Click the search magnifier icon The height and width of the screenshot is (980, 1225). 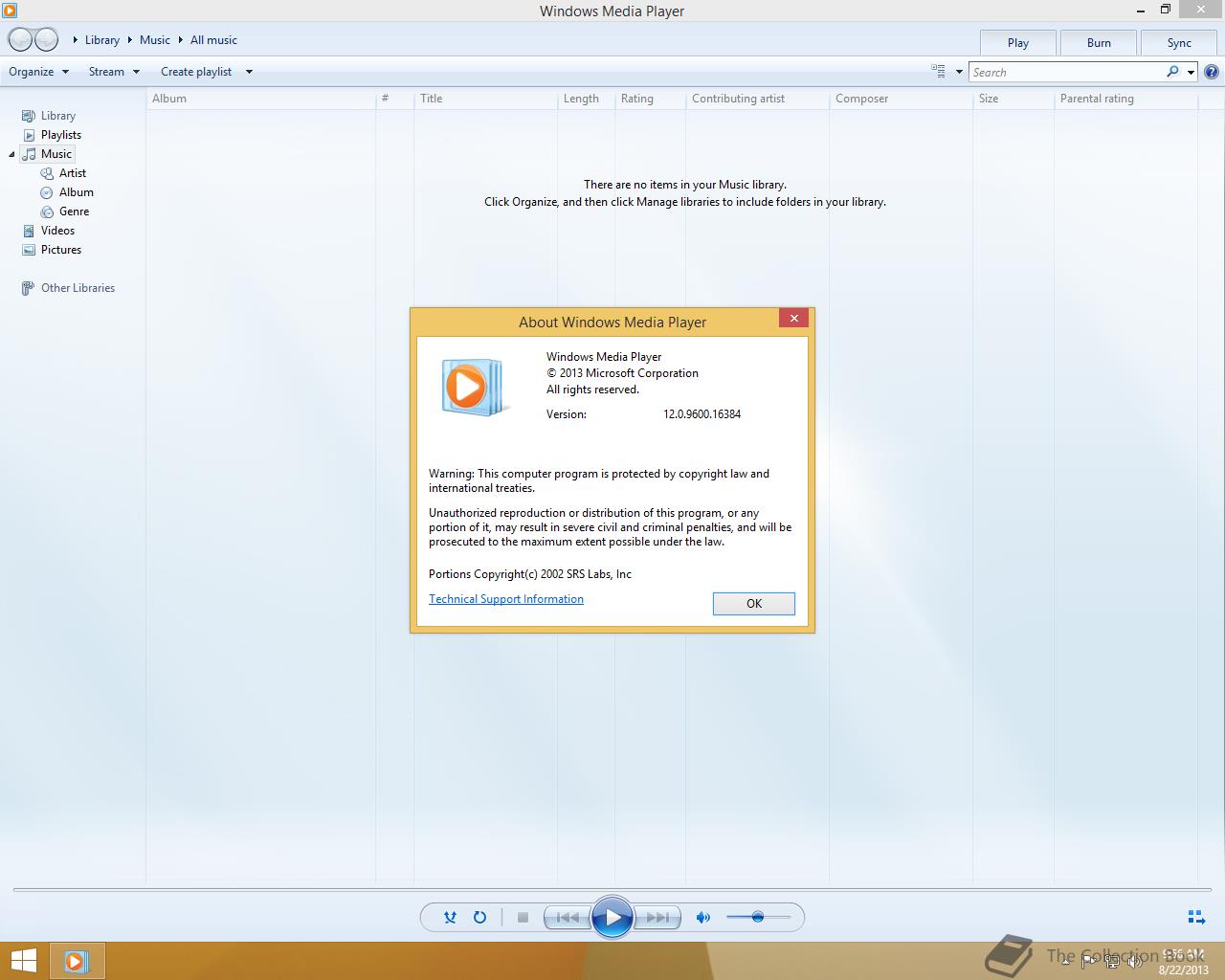(1173, 72)
